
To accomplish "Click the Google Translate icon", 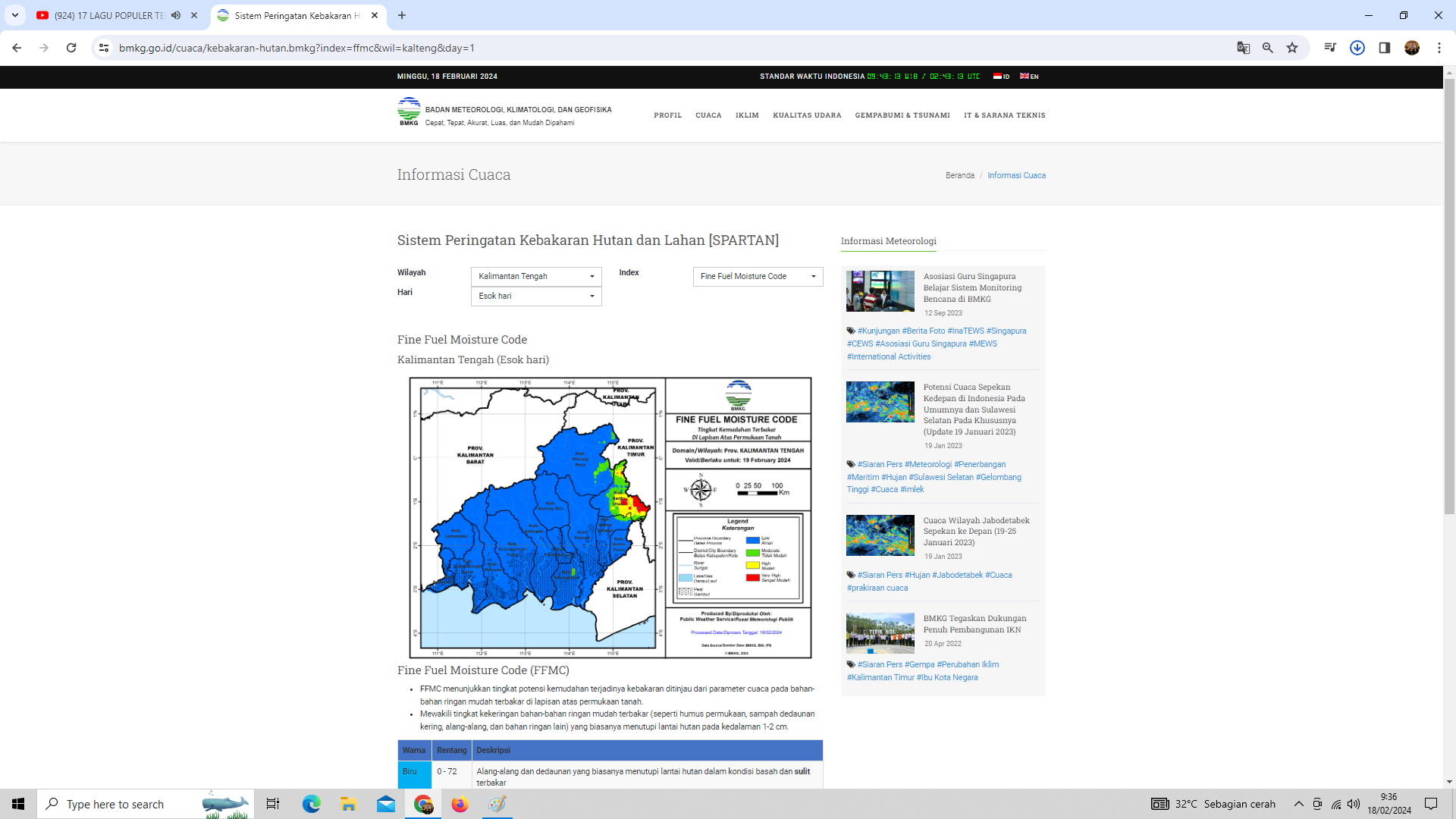I will pos(1244,48).
